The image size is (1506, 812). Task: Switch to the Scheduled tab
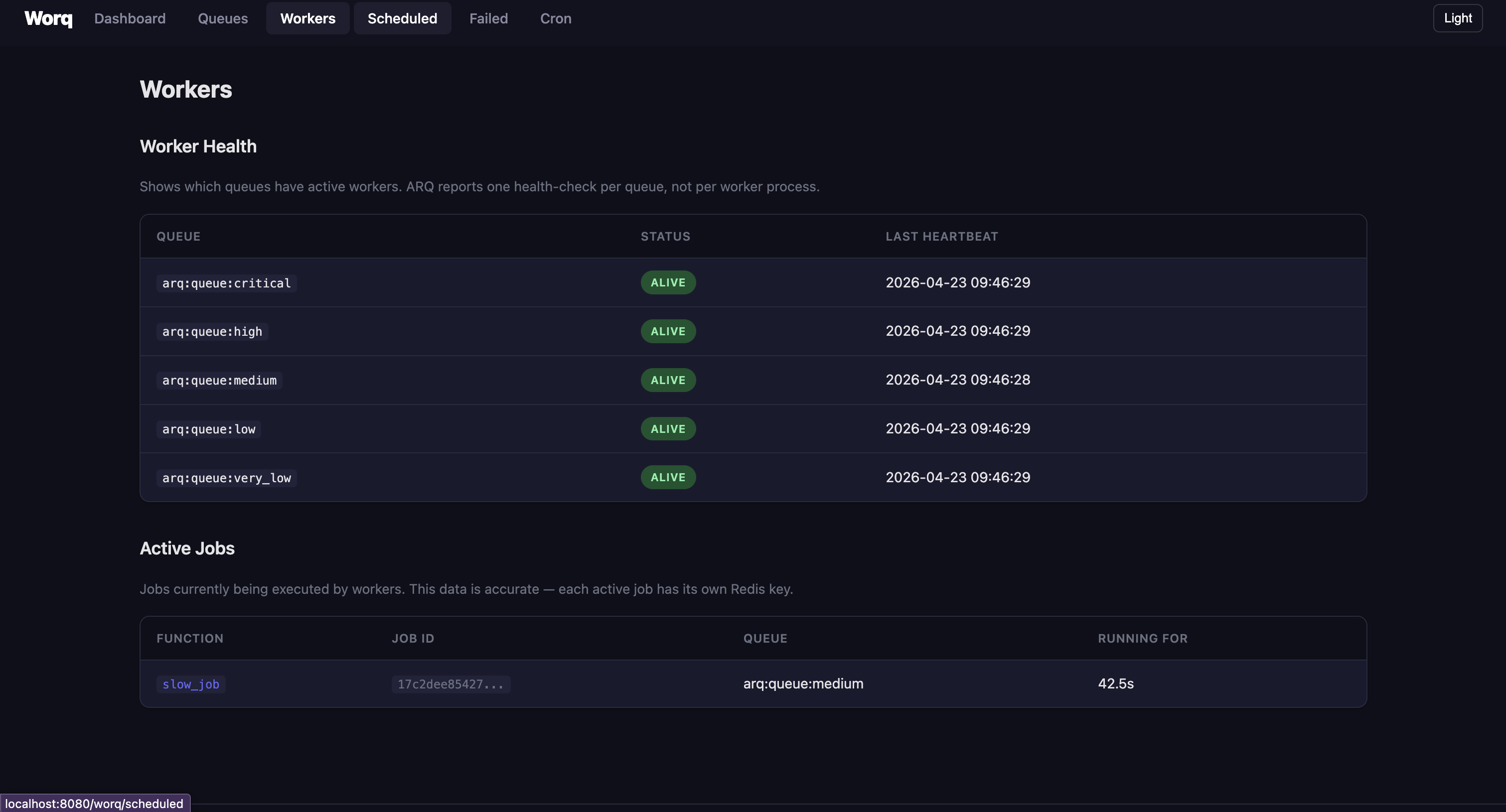click(x=402, y=18)
